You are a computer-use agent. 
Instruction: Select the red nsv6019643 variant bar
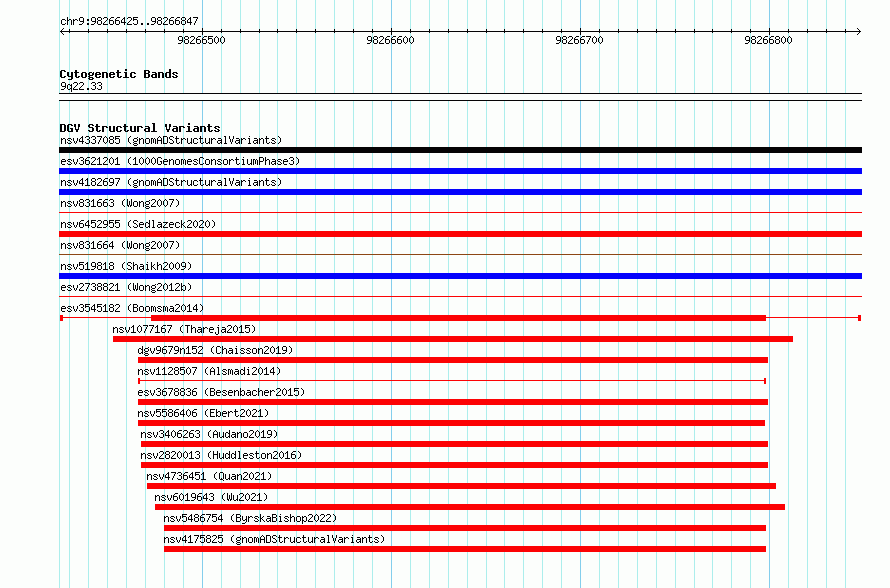[470, 507]
